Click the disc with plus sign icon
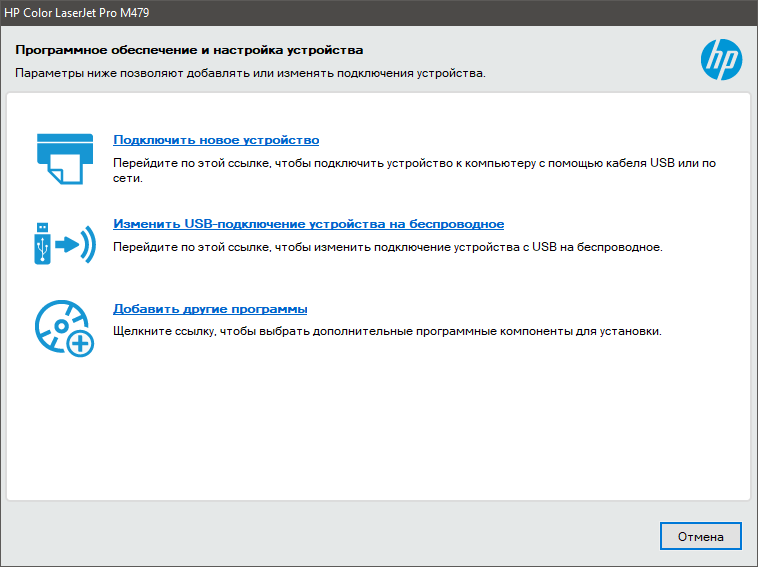Screen dimensions: 758x567 point(64,329)
